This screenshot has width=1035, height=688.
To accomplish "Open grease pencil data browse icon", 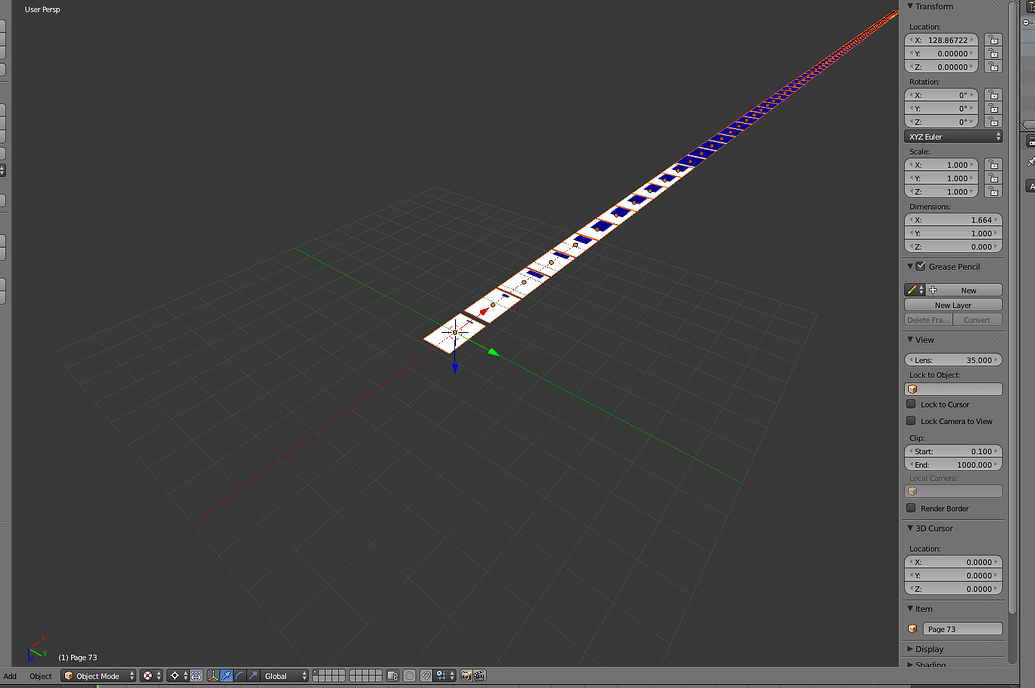I will coord(915,290).
